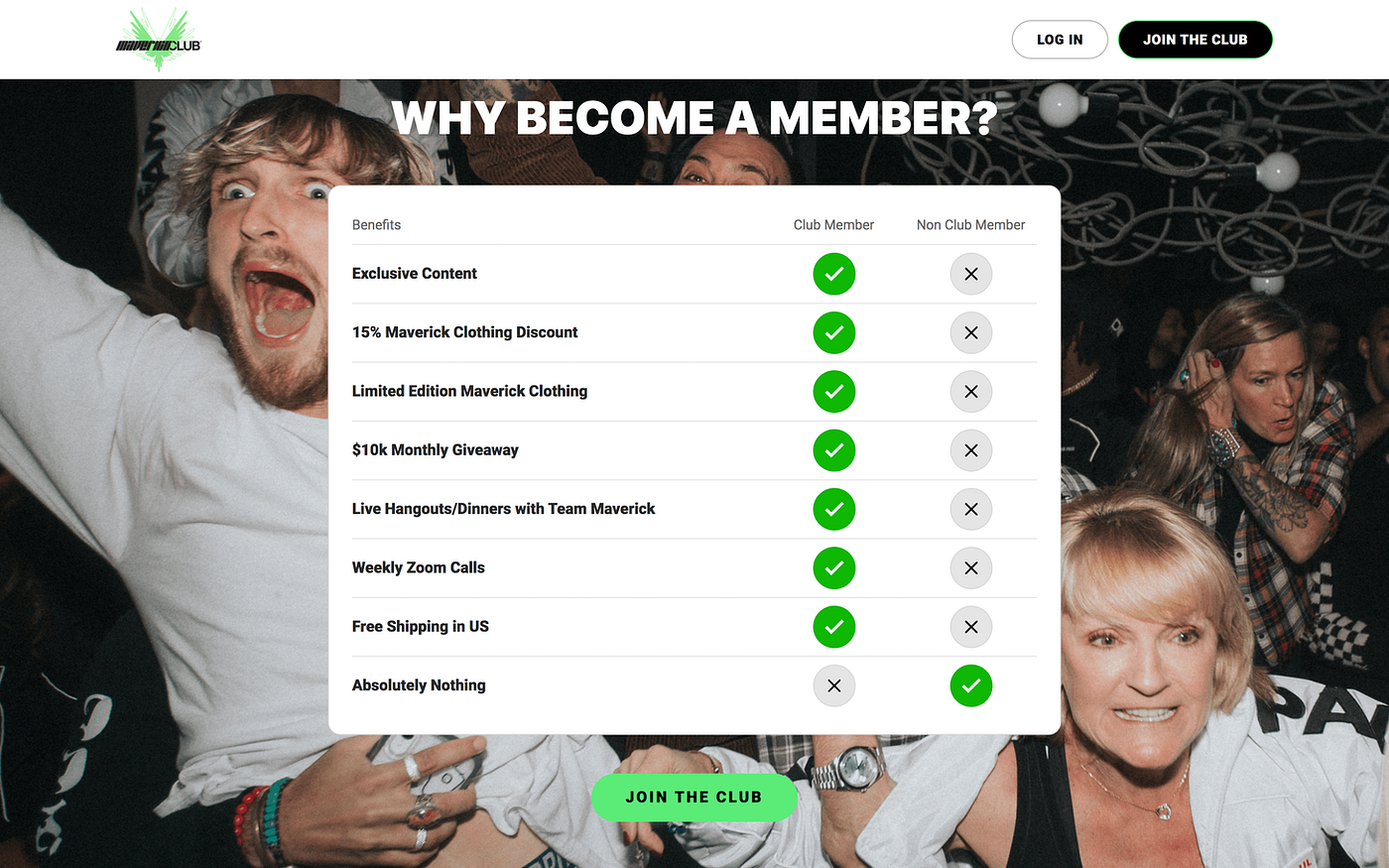Screen dimensions: 1389x868
Task: Click green checkmark for Exclusive Content
Action: (834, 274)
